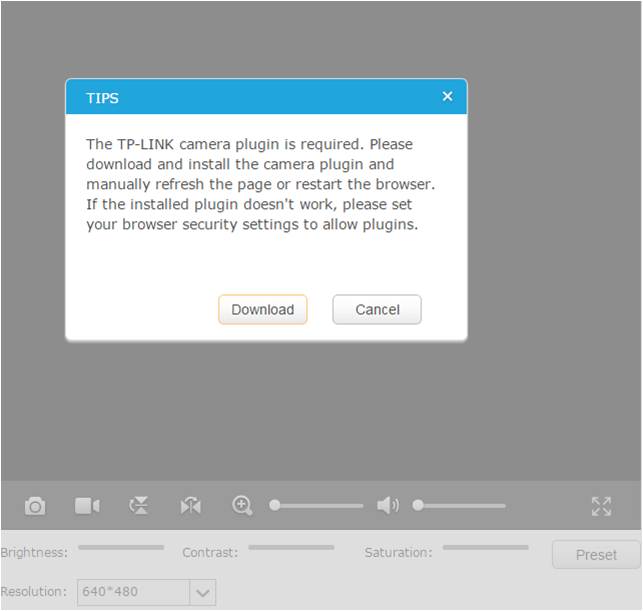Flip the image vertically
This screenshot has height=611, width=643.
click(x=139, y=506)
